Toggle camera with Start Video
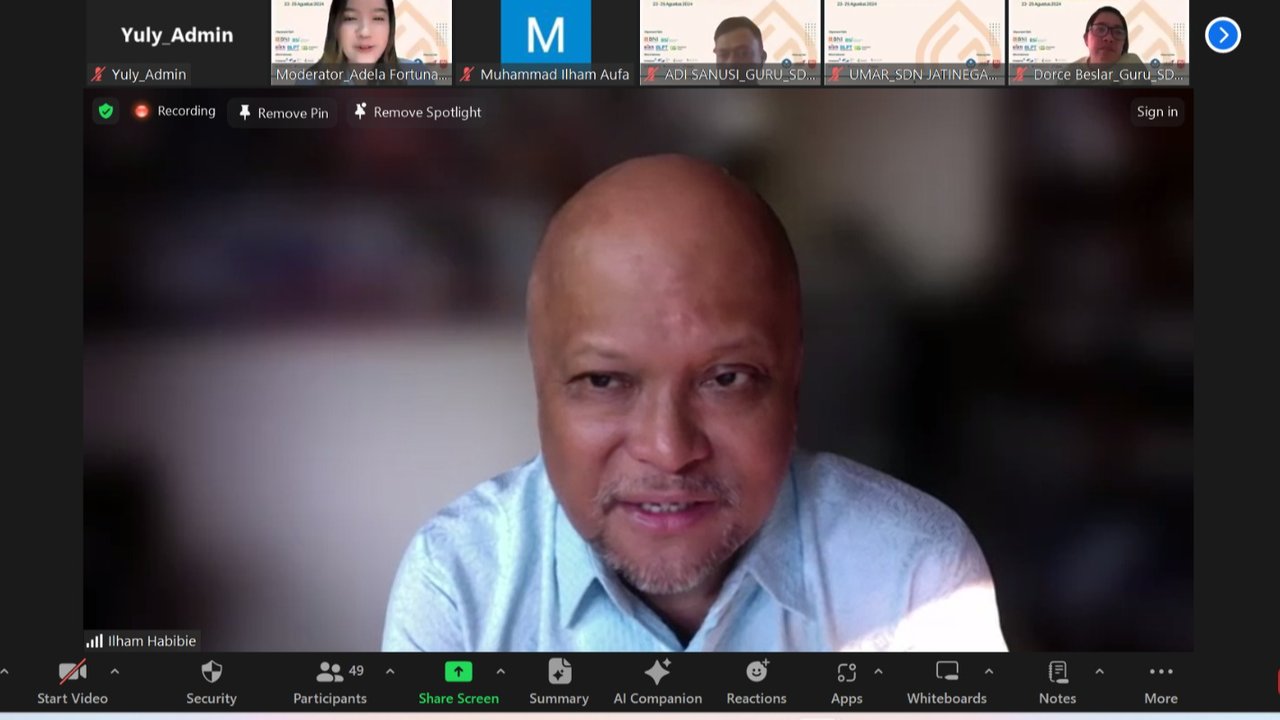The width and height of the screenshot is (1280, 720). click(x=72, y=682)
